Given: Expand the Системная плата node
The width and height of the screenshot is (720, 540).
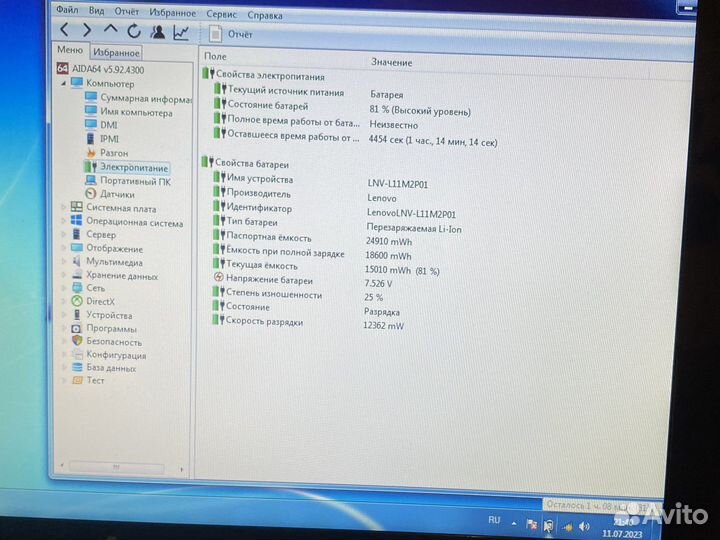Looking at the screenshot, I should (x=63, y=207).
